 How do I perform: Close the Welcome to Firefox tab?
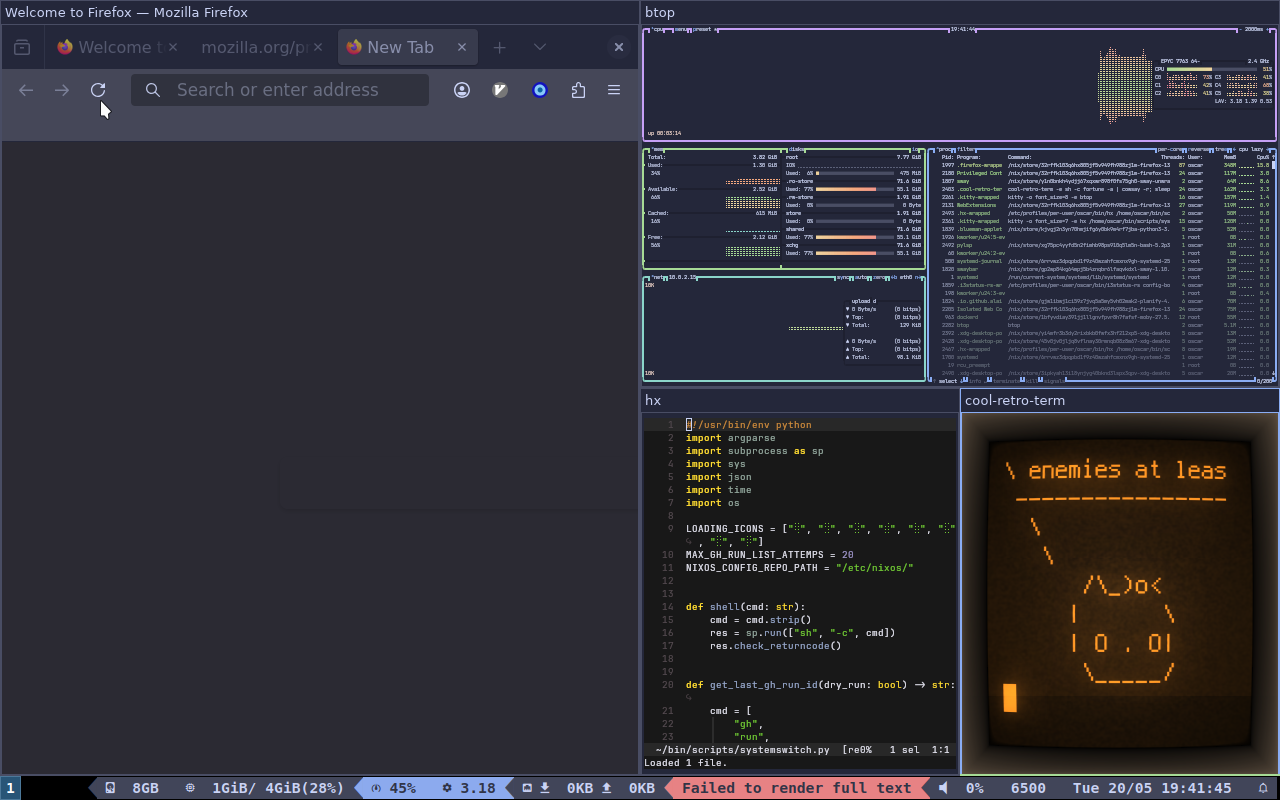(173, 47)
